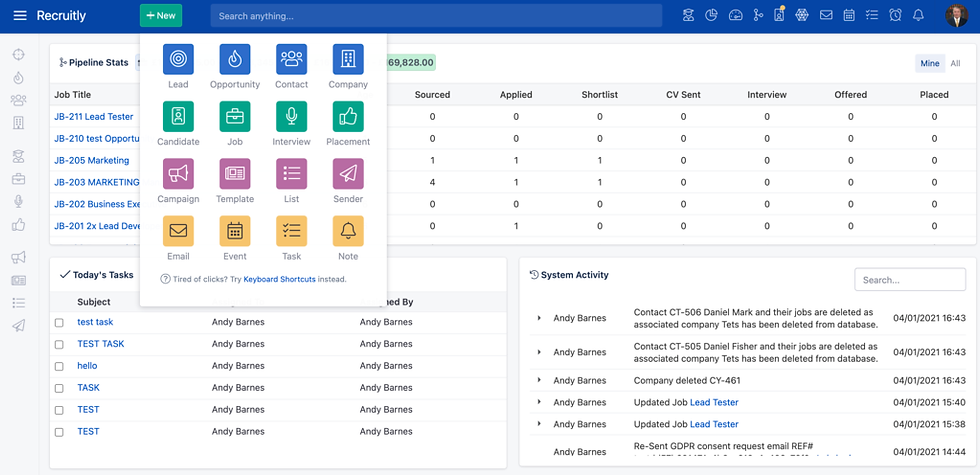The height and width of the screenshot is (475, 980).
Task: Expand the Contact CT-505 Daniel Fisher activity row
Action: point(539,352)
